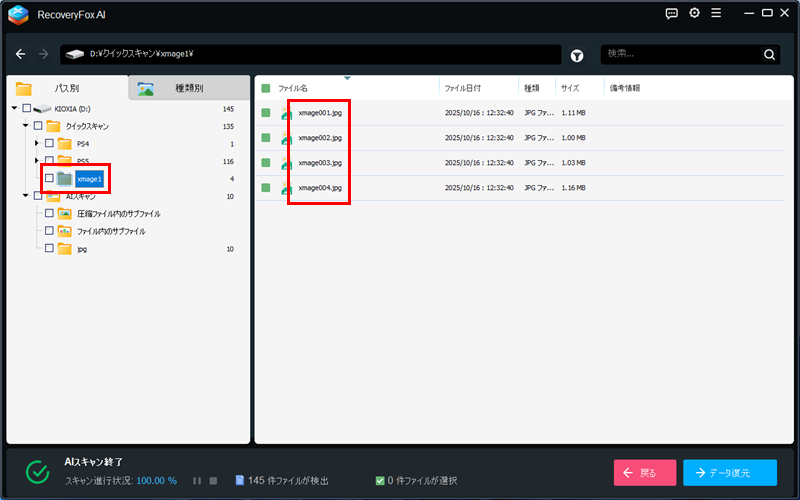Tick the checkbox for PS4 folder
Image resolution: width=800 pixels, height=500 pixels.
pyautogui.click(x=49, y=144)
